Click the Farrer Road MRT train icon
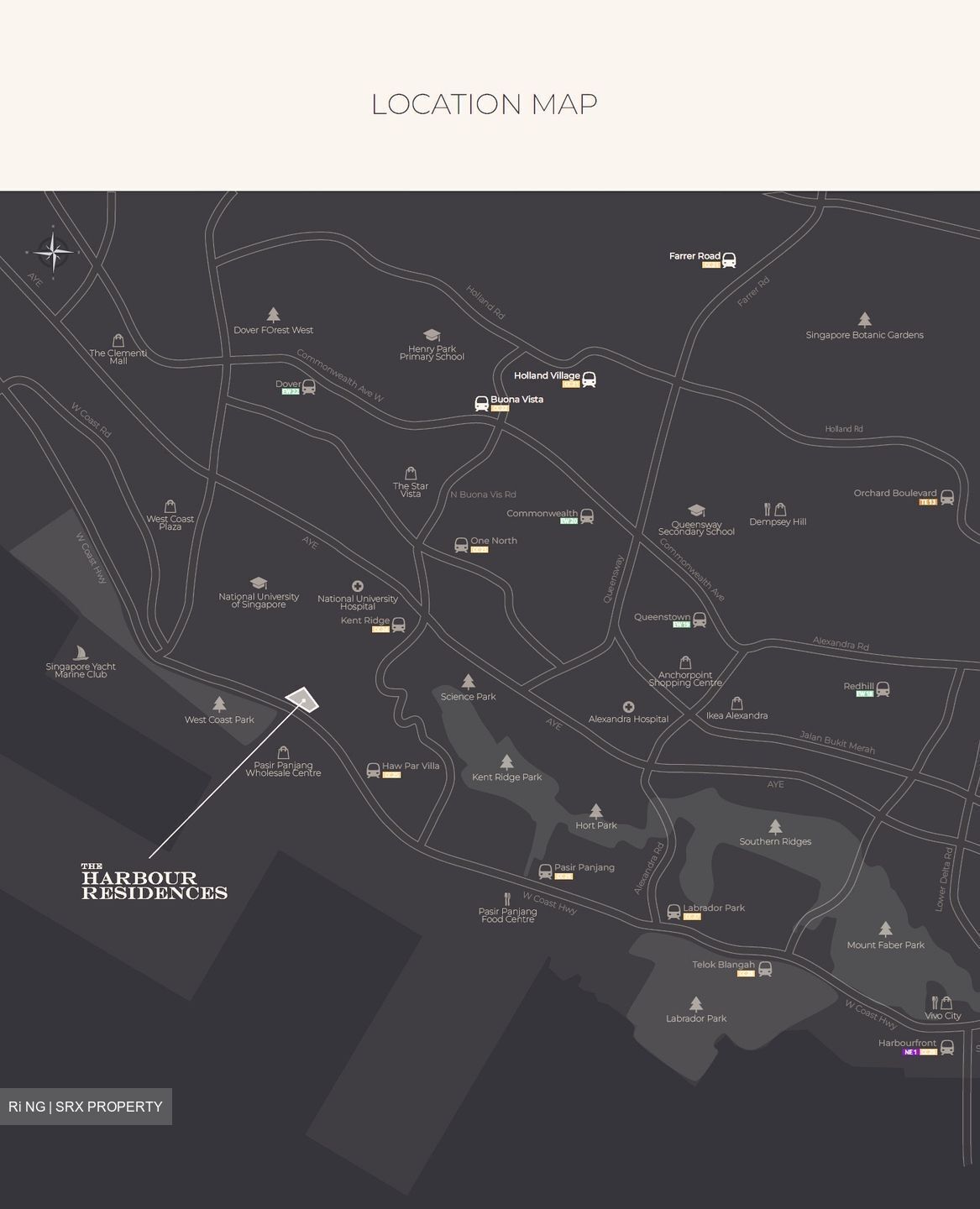980x1209 pixels. [x=729, y=260]
